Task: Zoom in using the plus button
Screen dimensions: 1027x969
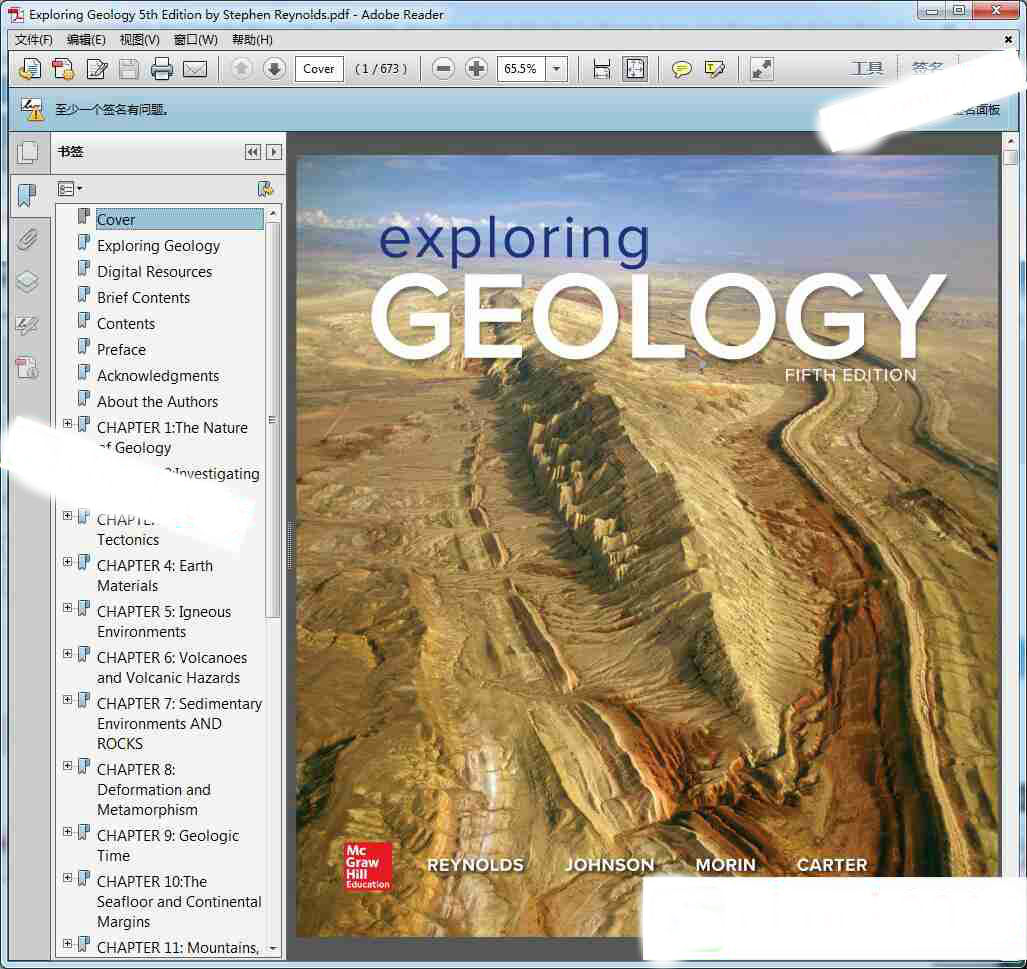Action: coord(476,68)
